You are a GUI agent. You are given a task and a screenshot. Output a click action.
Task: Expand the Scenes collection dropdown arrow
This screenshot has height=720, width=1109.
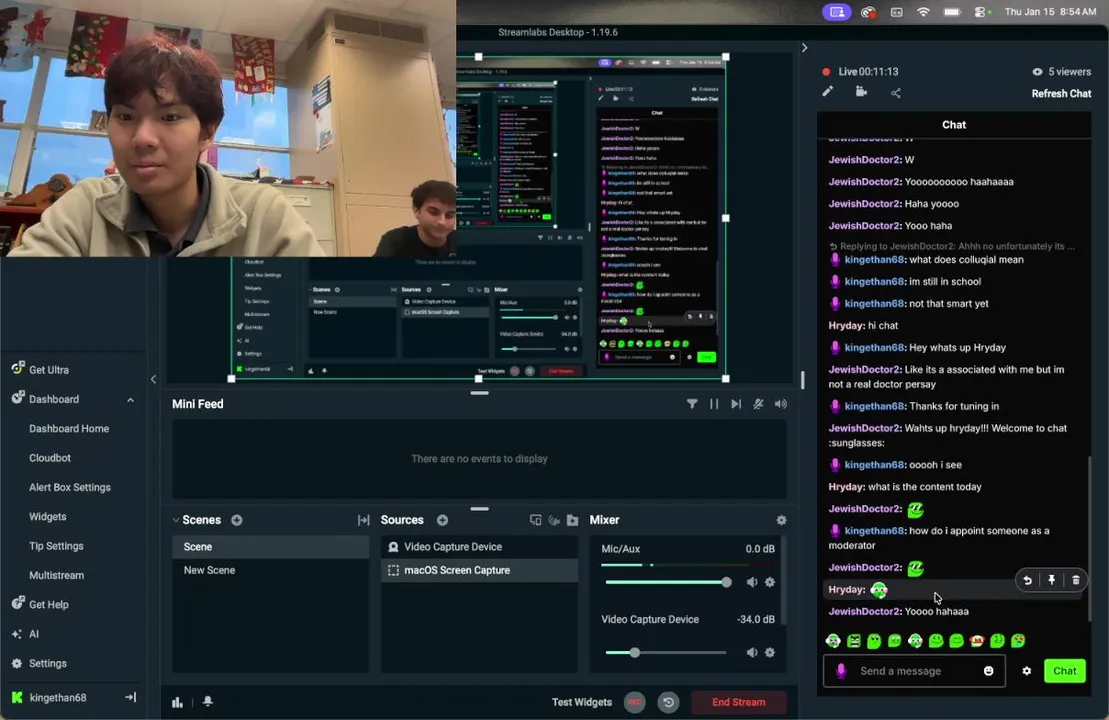tap(175, 520)
